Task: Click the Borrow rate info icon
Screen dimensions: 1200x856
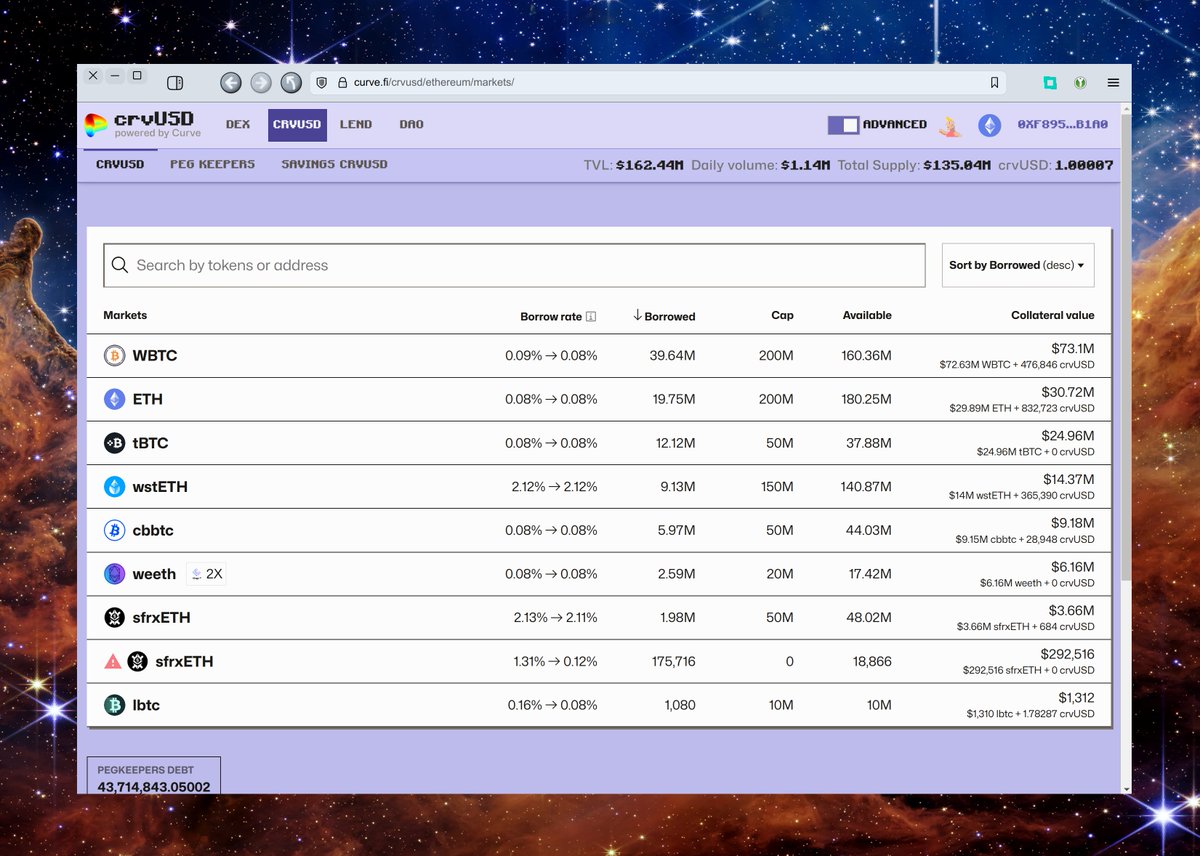Action: [591, 316]
